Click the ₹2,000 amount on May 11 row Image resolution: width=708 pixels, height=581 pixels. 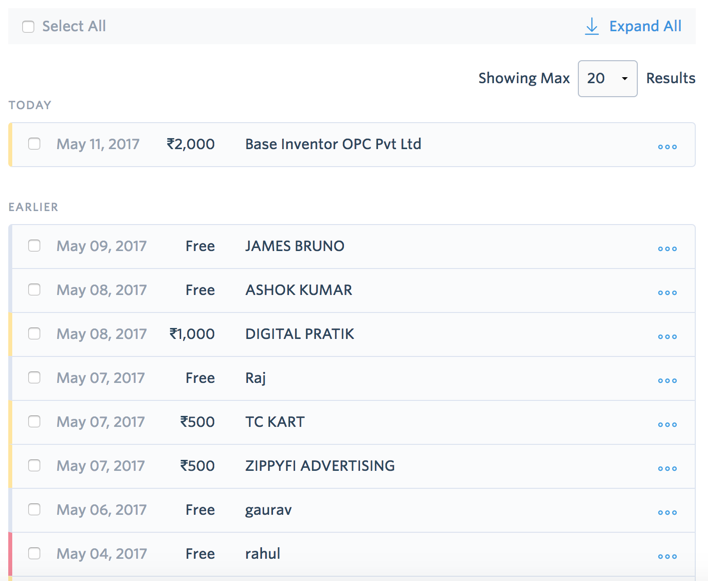(x=191, y=144)
